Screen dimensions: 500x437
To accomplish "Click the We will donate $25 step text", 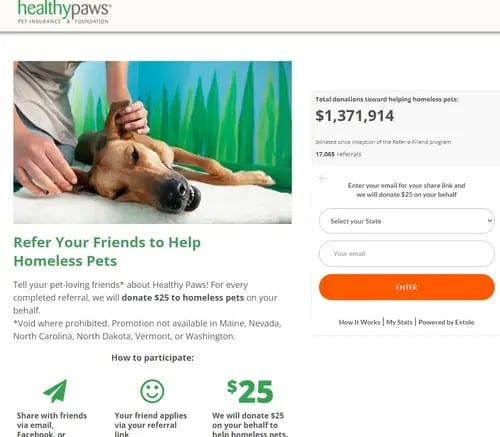I will 250,425.
